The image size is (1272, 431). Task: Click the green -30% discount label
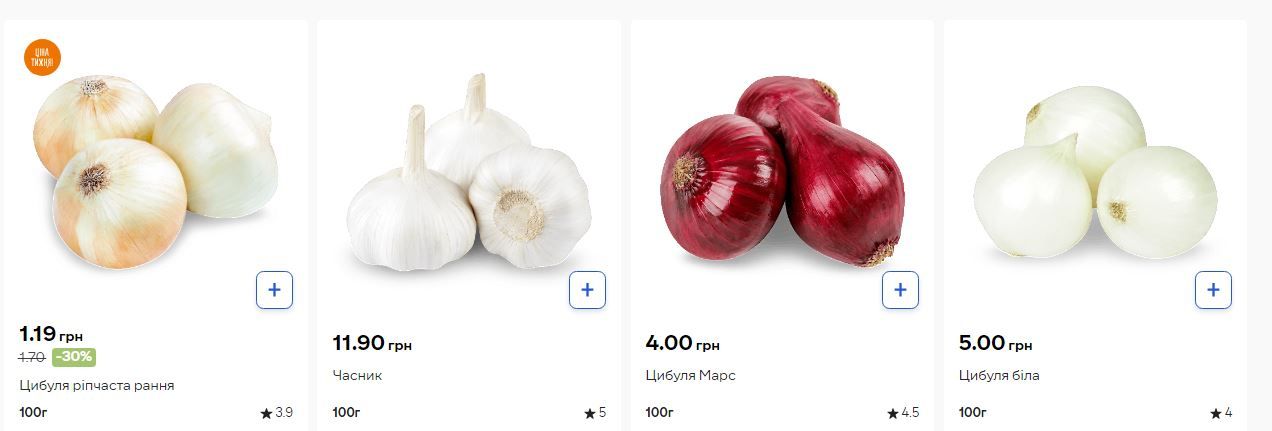click(74, 356)
